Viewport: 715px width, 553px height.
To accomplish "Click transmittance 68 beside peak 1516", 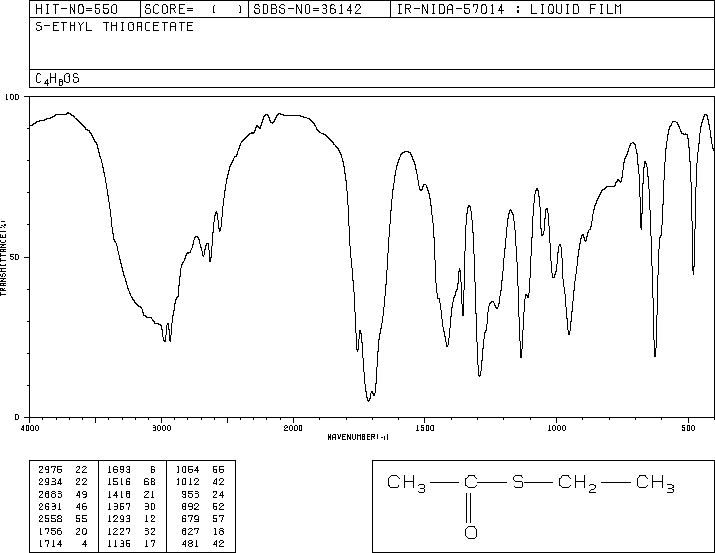I will [x=150, y=482].
